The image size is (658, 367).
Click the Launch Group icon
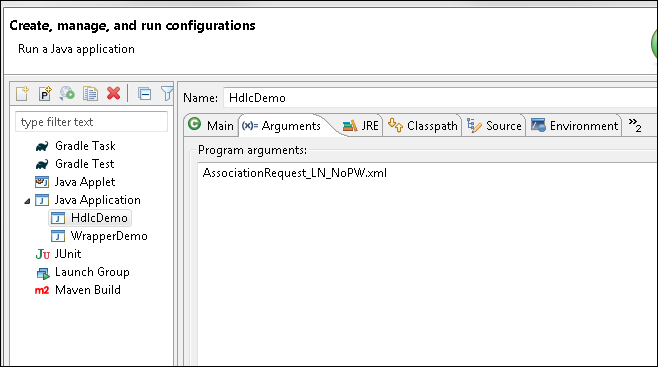coord(42,273)
